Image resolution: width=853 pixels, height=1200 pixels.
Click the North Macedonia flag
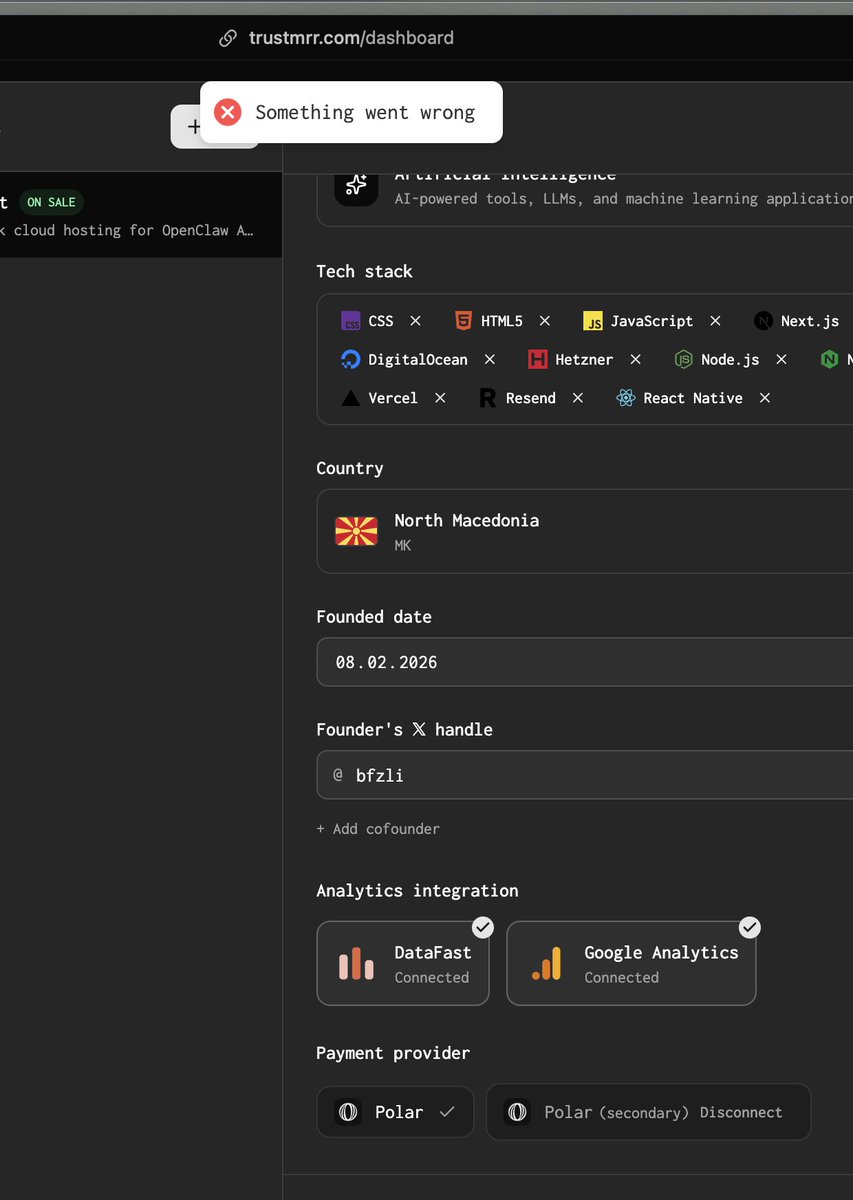coord(356,531)
